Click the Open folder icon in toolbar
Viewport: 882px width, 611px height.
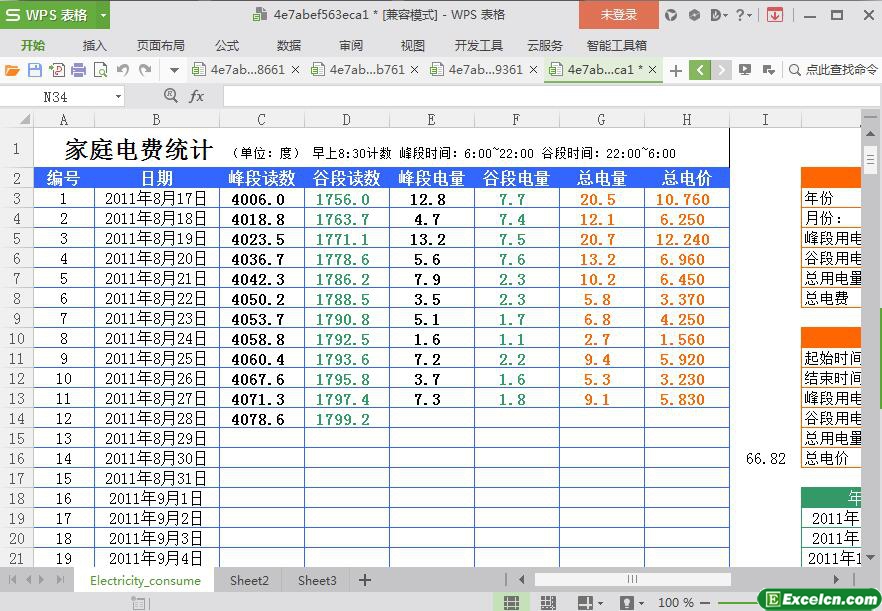point(12,70)
